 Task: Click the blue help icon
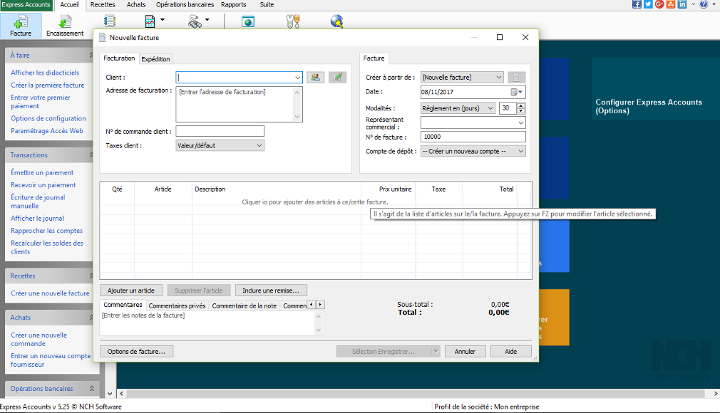point(703,4)
